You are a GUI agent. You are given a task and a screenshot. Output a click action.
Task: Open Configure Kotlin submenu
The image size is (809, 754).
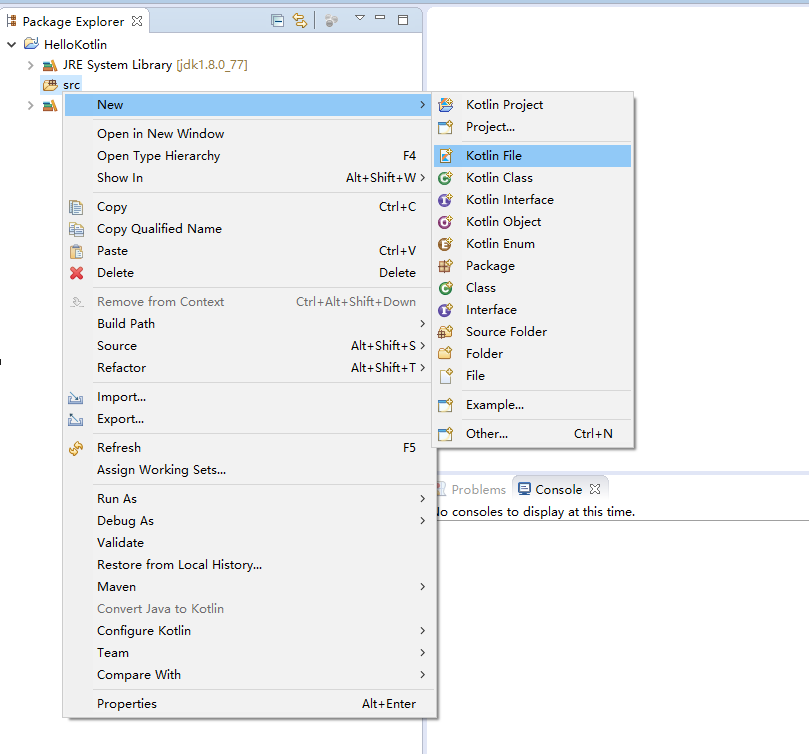(248, 631)
